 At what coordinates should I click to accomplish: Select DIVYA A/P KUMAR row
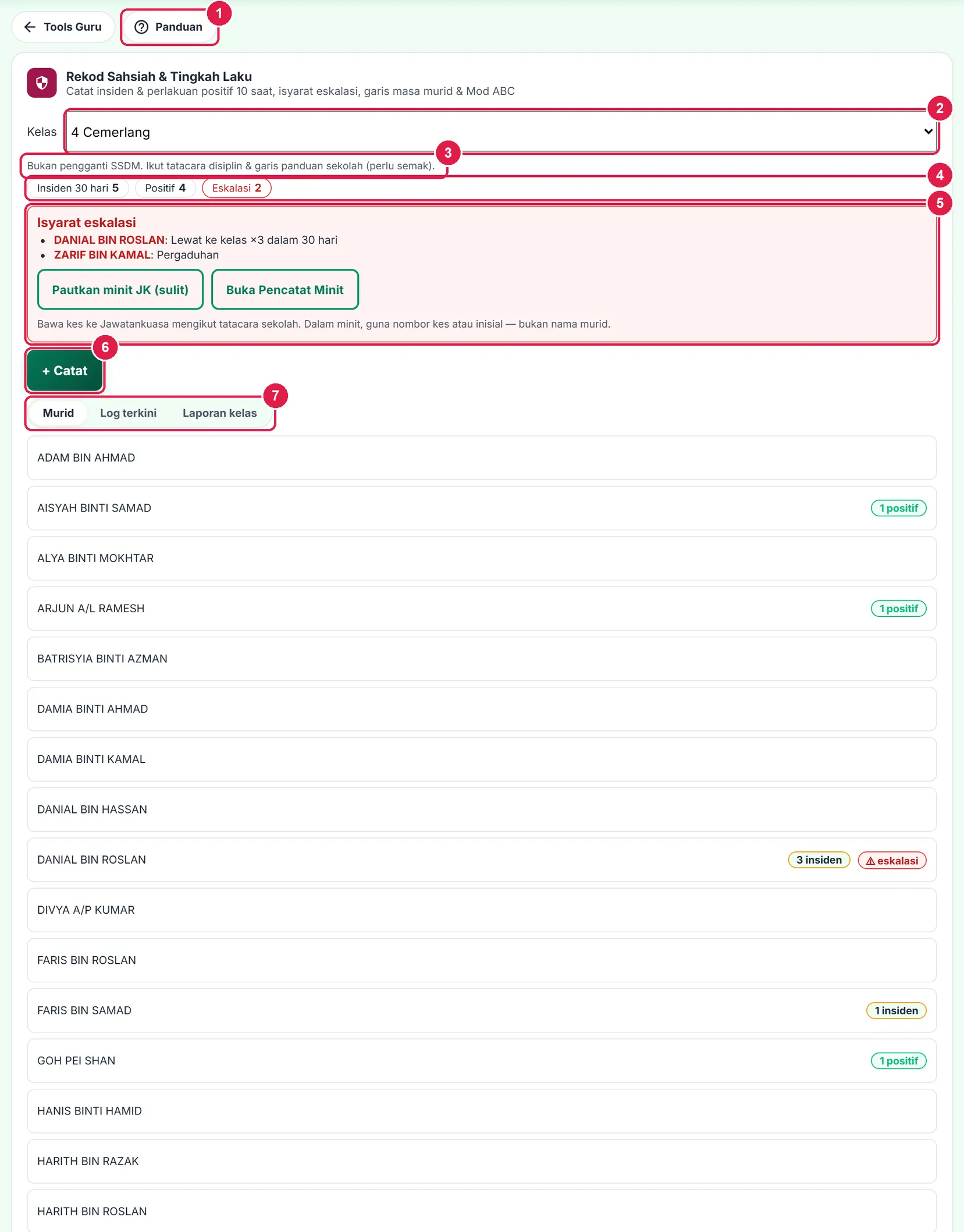coord(482,910)
